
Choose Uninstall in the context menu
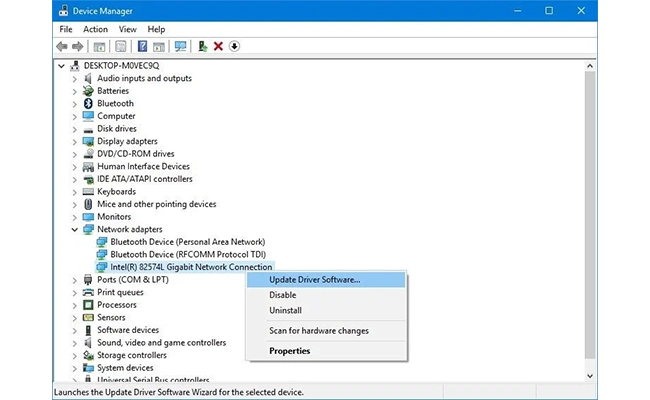pos(326,310)
